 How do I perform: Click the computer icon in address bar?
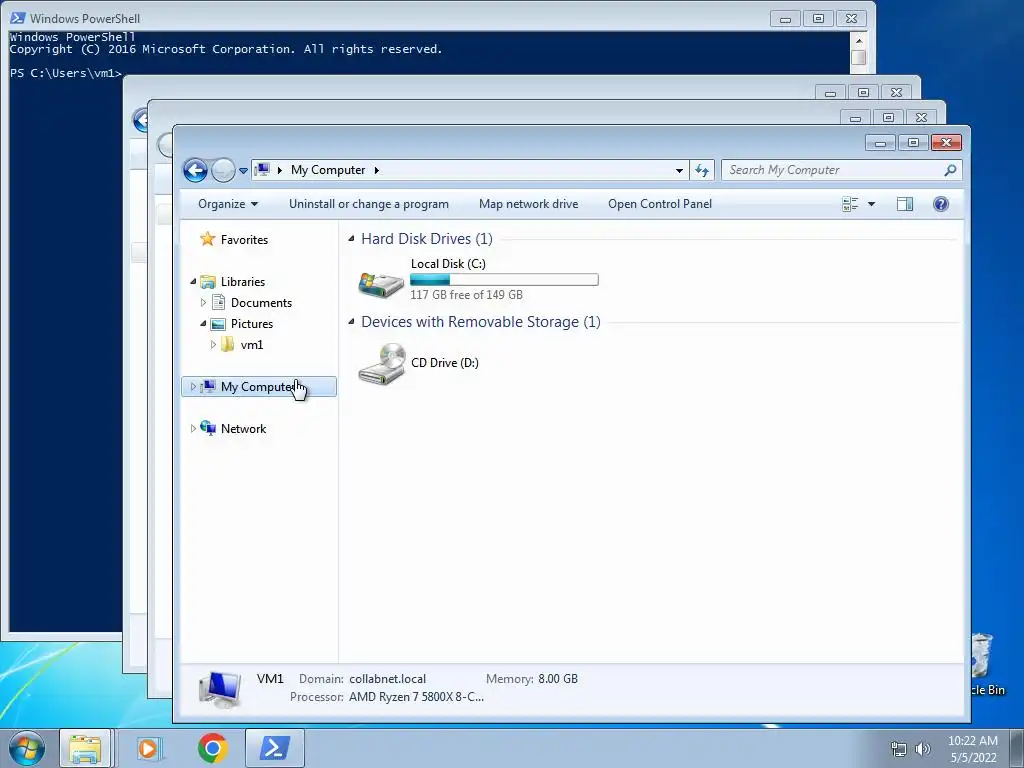(x=263, y=170)
